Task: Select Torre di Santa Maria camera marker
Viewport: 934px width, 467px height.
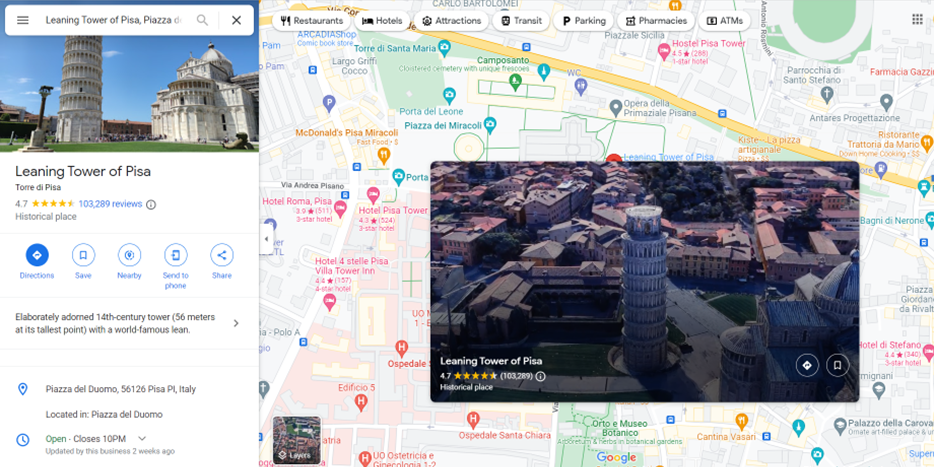Action: click(444, 48)
